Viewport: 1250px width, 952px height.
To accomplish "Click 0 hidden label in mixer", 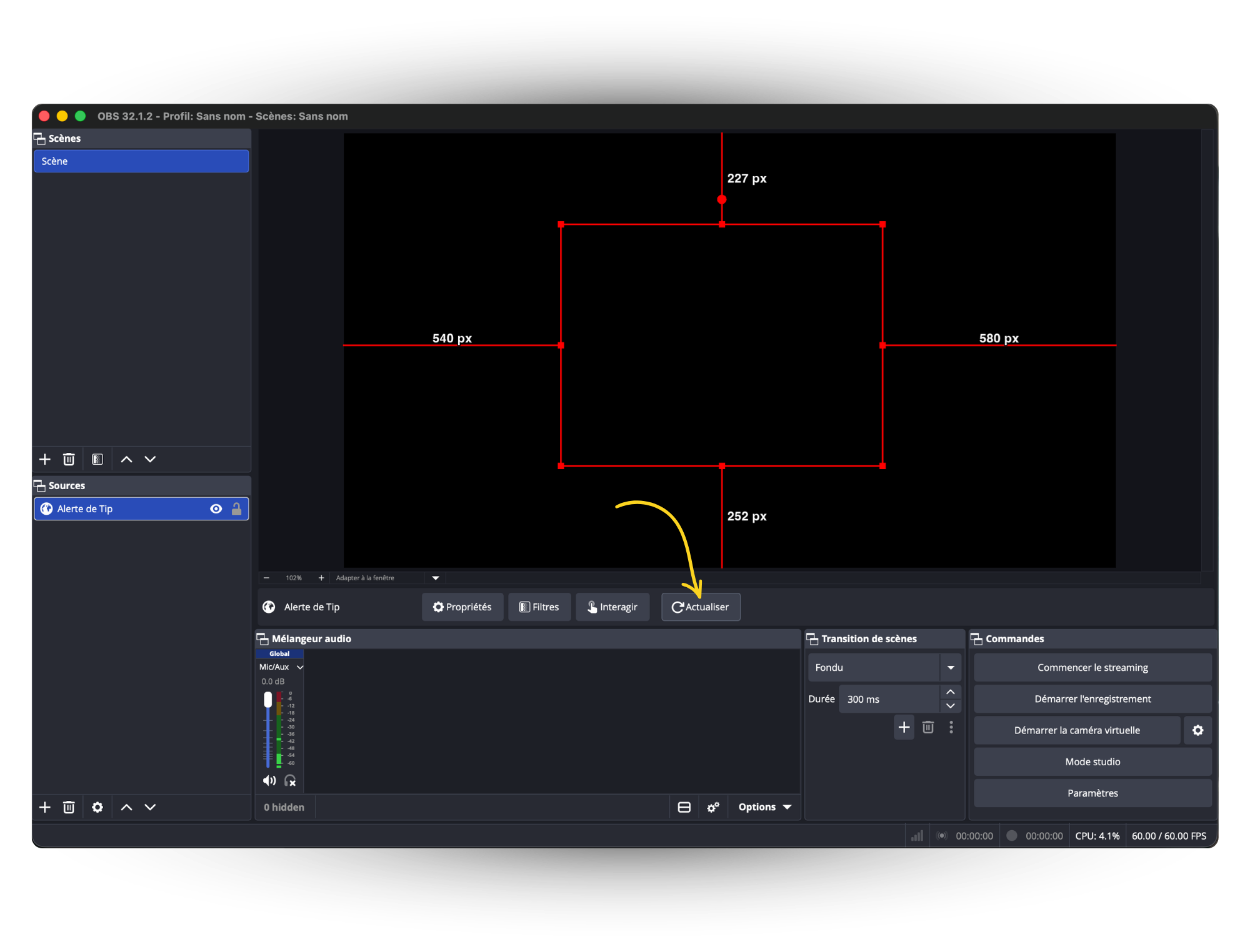I will [284, 807].
